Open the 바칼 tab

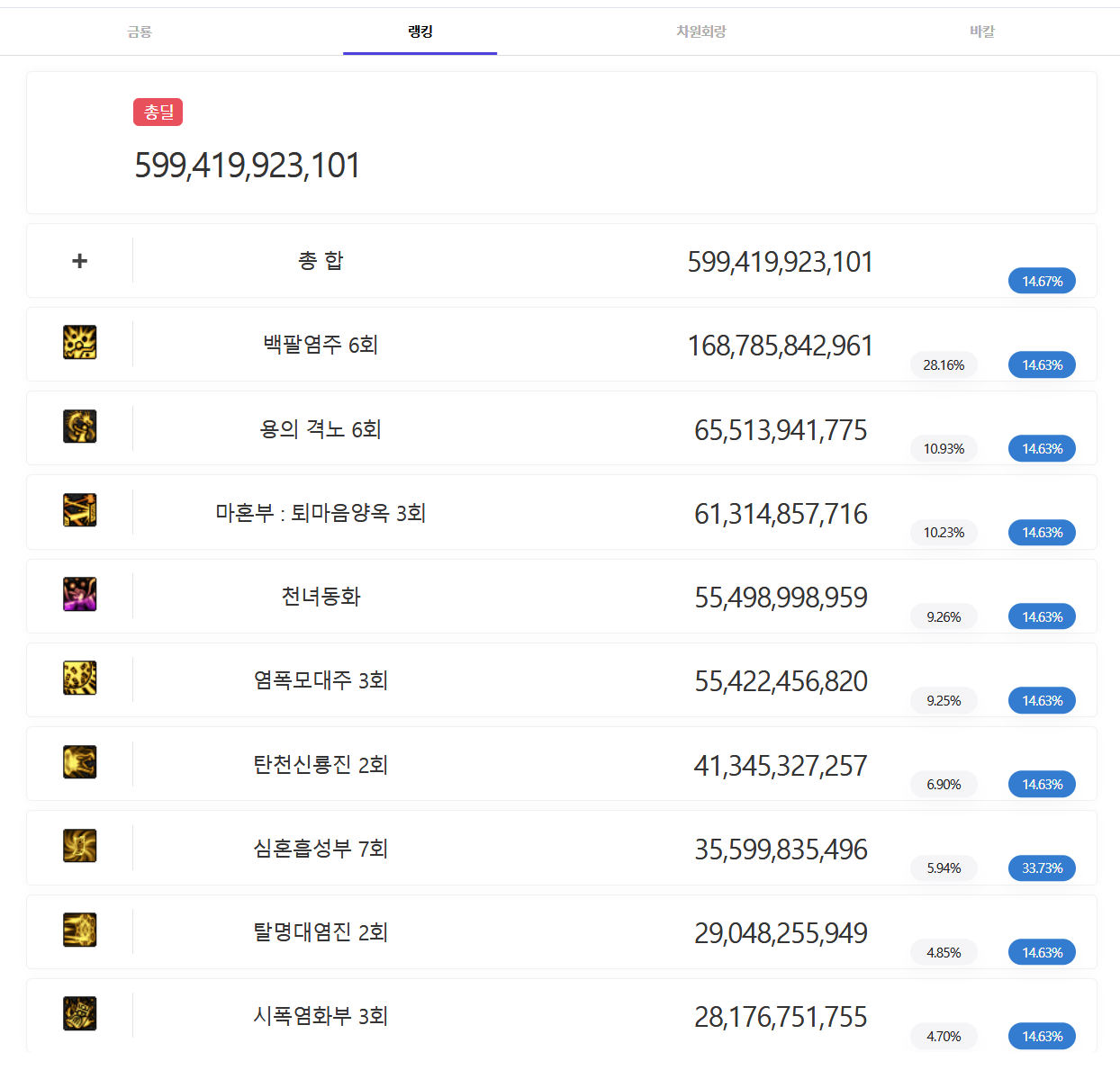(981, 31)
